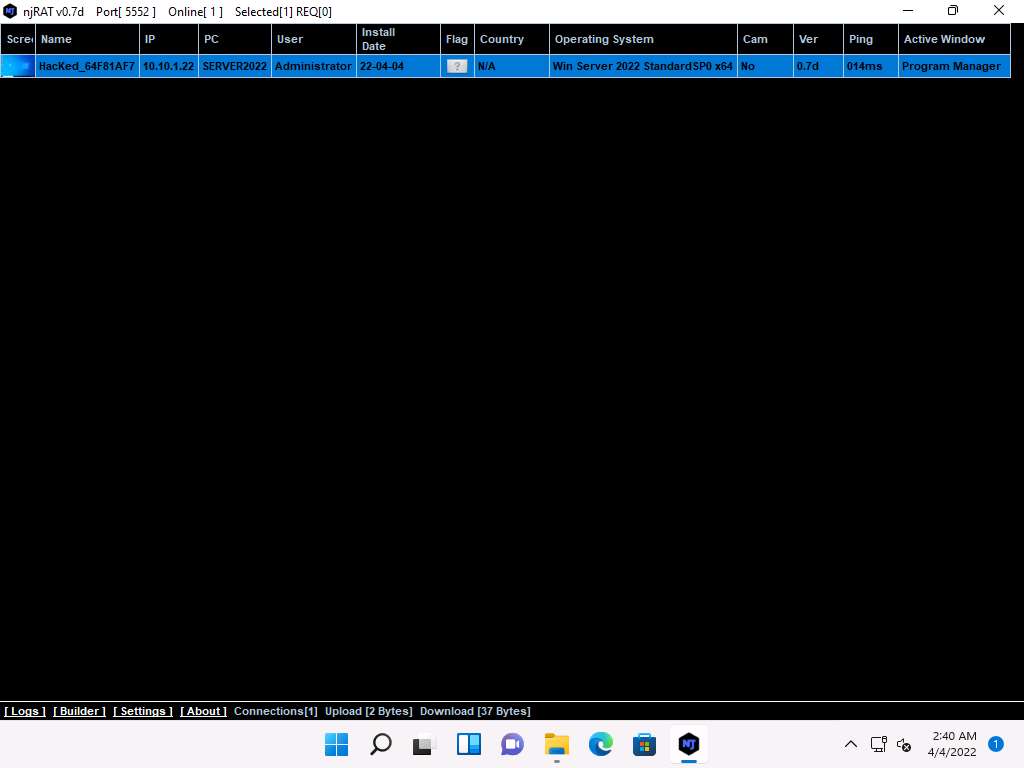The width and height of the screenshot is (1024, 768).
Task: Open the About link
Action: 203,711
